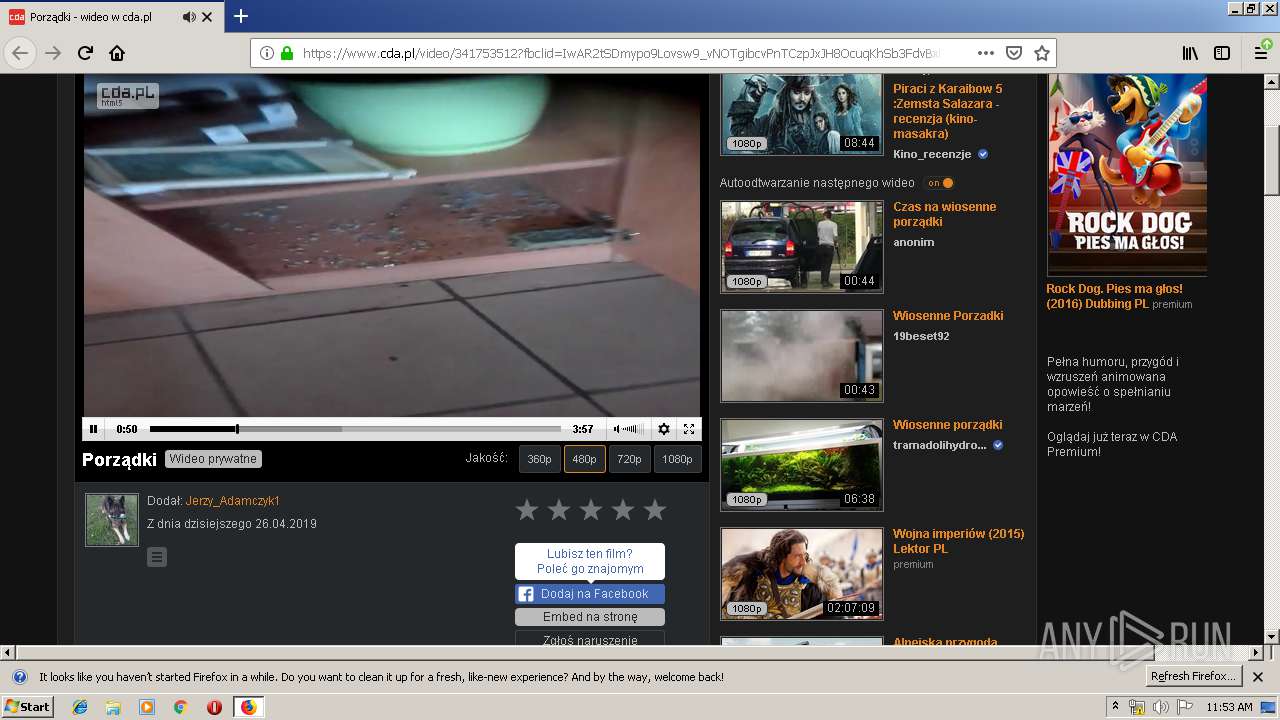Open Opera from taskbar

pyautogui.click(x=214, y=707)
